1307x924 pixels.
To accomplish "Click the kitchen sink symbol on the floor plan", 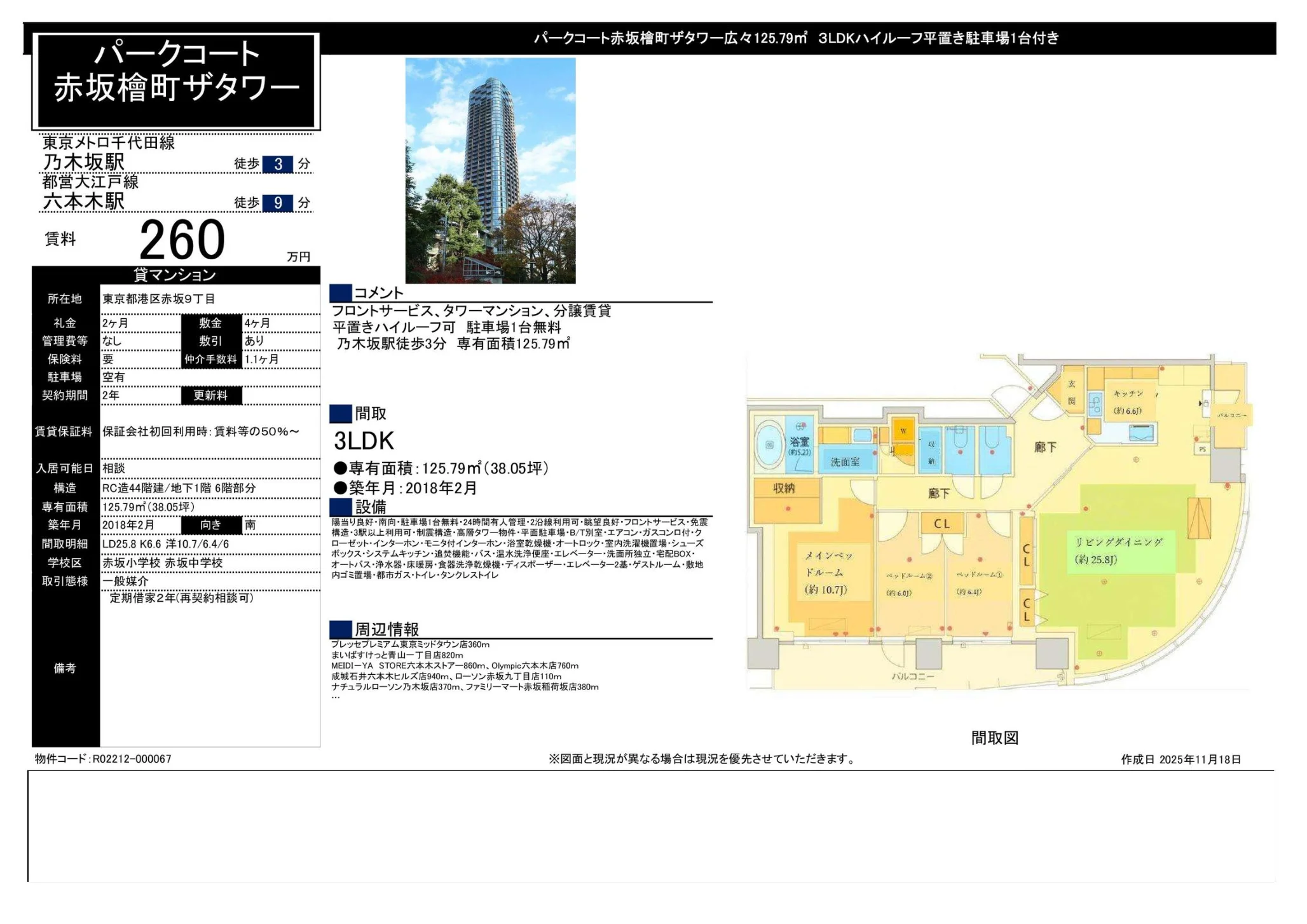I will [1095, 404].
